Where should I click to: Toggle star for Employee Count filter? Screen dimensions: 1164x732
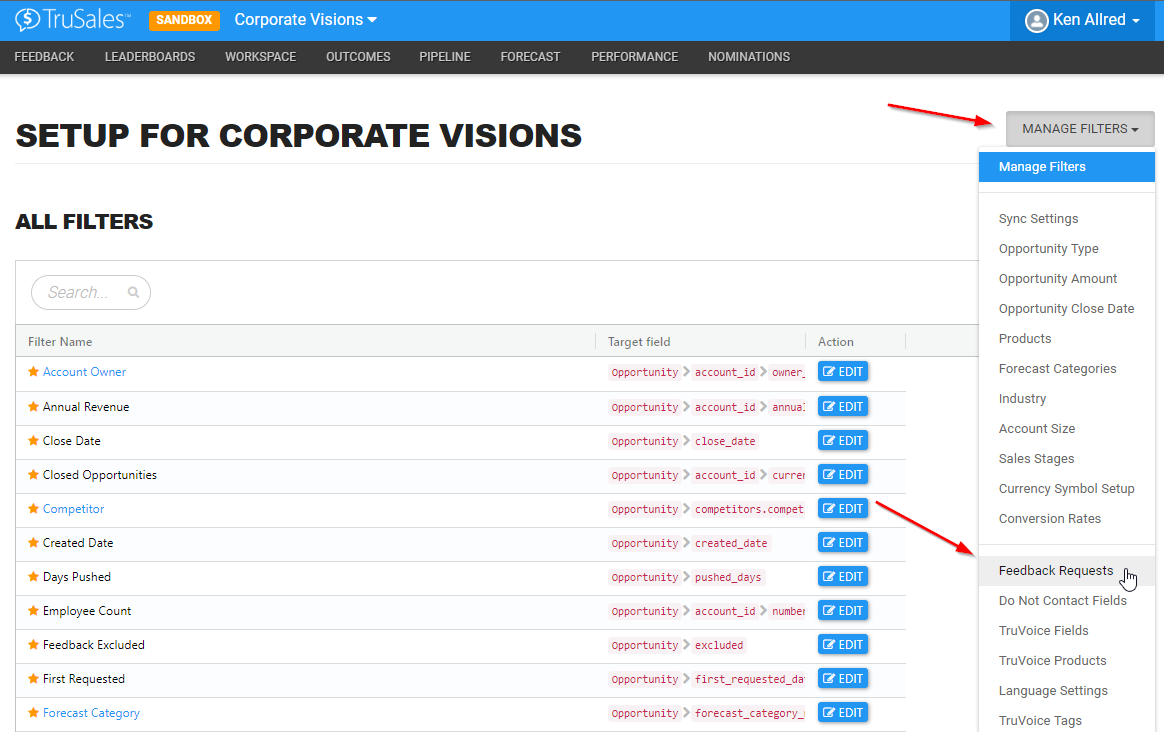click(33, 610)
